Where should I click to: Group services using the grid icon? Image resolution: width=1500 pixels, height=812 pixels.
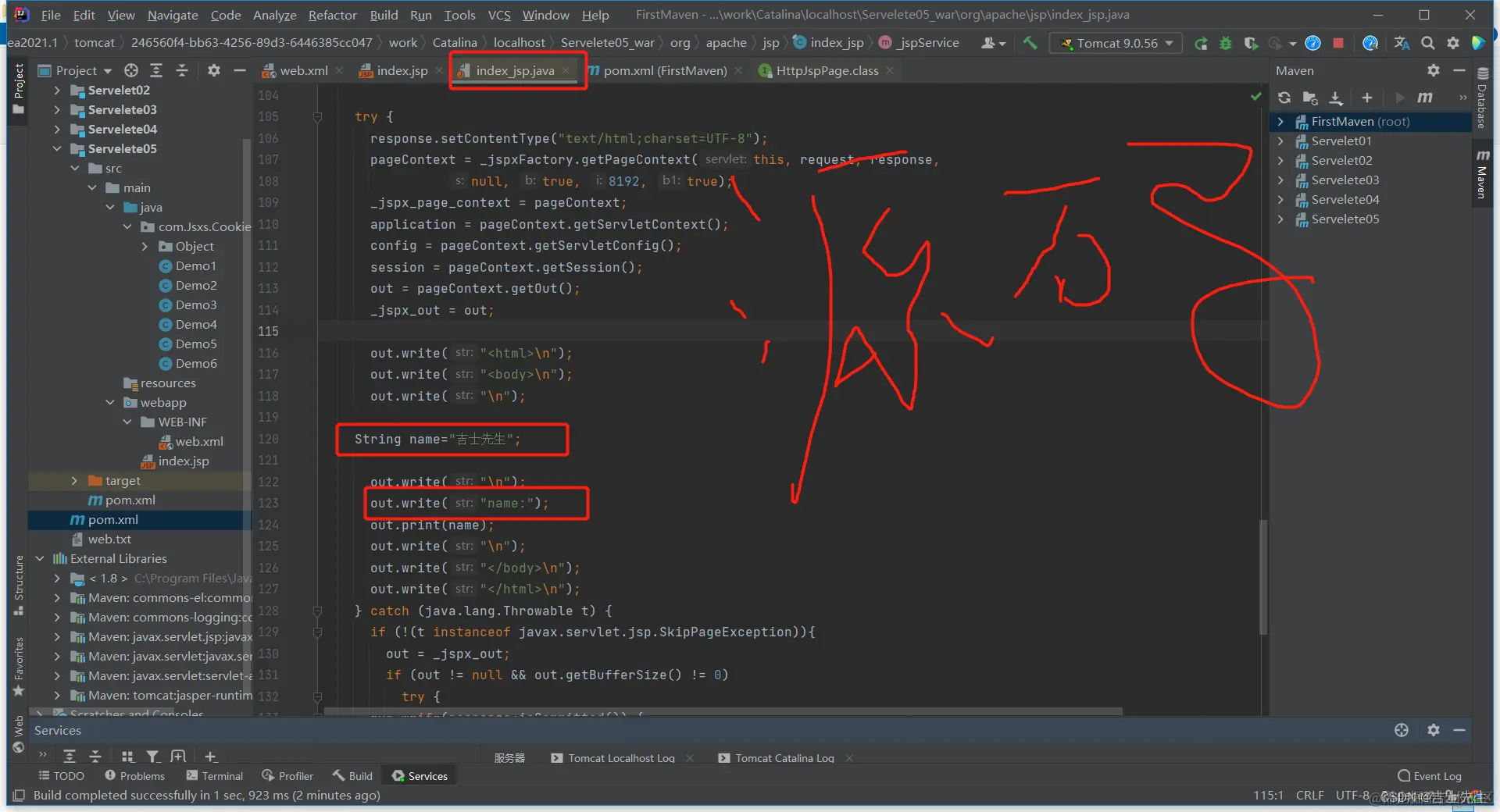[127, 756]
